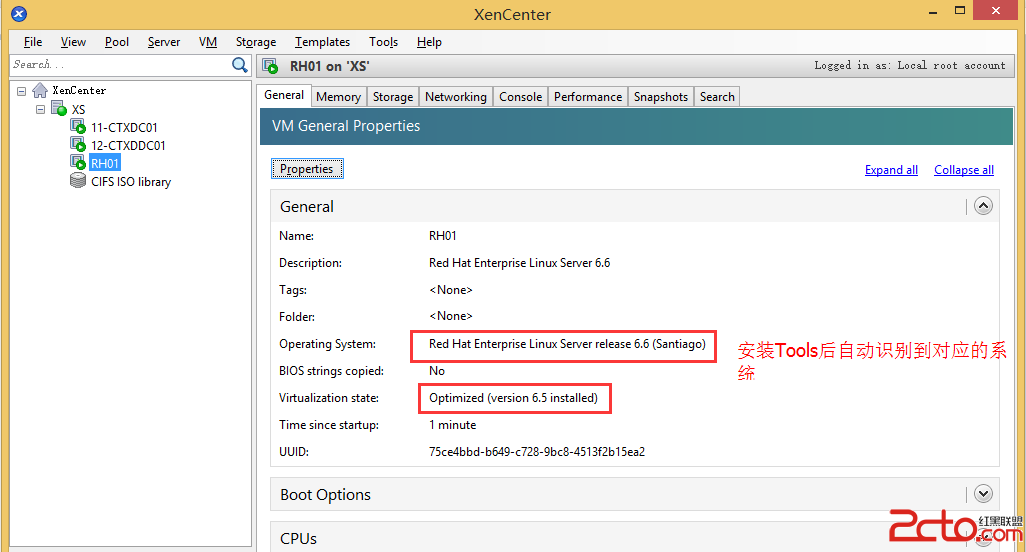The width and height of the screenshot is (1026, 552).
Task: Open the Storage menu
Action: [256, 42]
